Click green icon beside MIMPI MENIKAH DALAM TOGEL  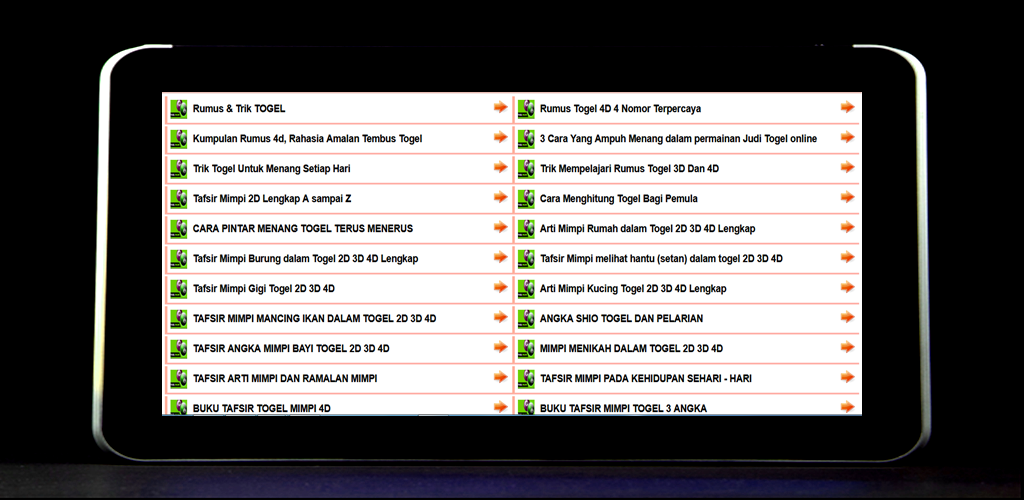pyautogui.click(x=526, y=349)
